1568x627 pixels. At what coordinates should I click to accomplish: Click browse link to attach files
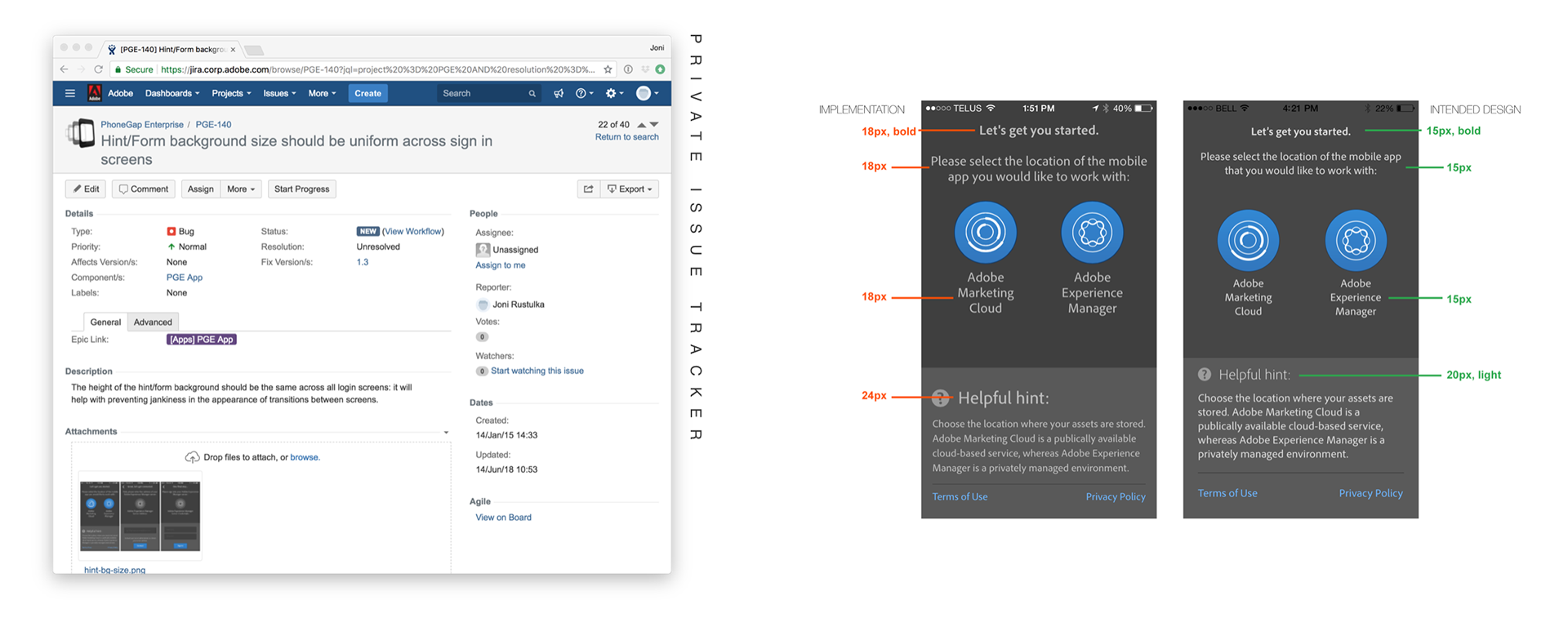point(304,457)
